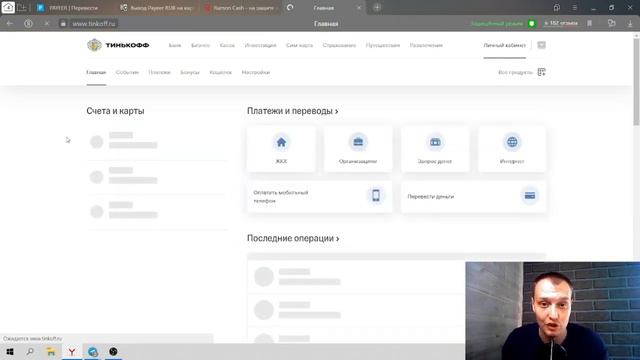Click the Yandex round icon in address bar
The height and width of the screenshot is (360, 640).
pos(28,24)
